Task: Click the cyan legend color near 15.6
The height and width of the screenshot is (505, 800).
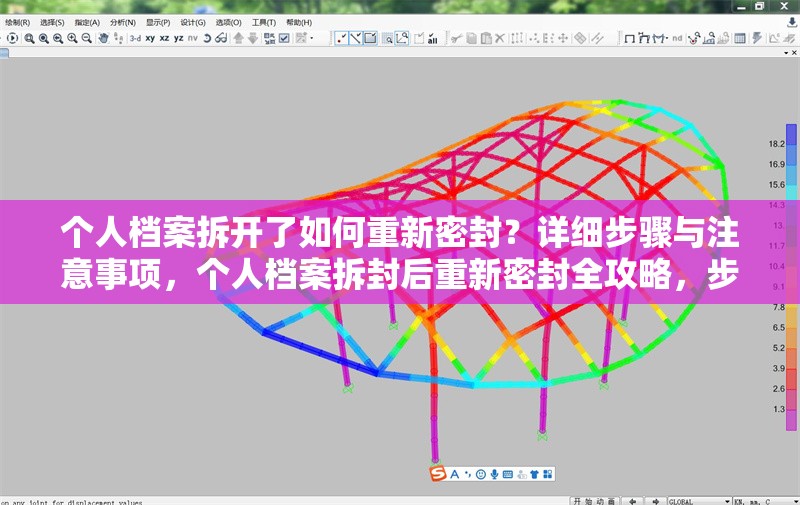Action: (x=791, y=192)
